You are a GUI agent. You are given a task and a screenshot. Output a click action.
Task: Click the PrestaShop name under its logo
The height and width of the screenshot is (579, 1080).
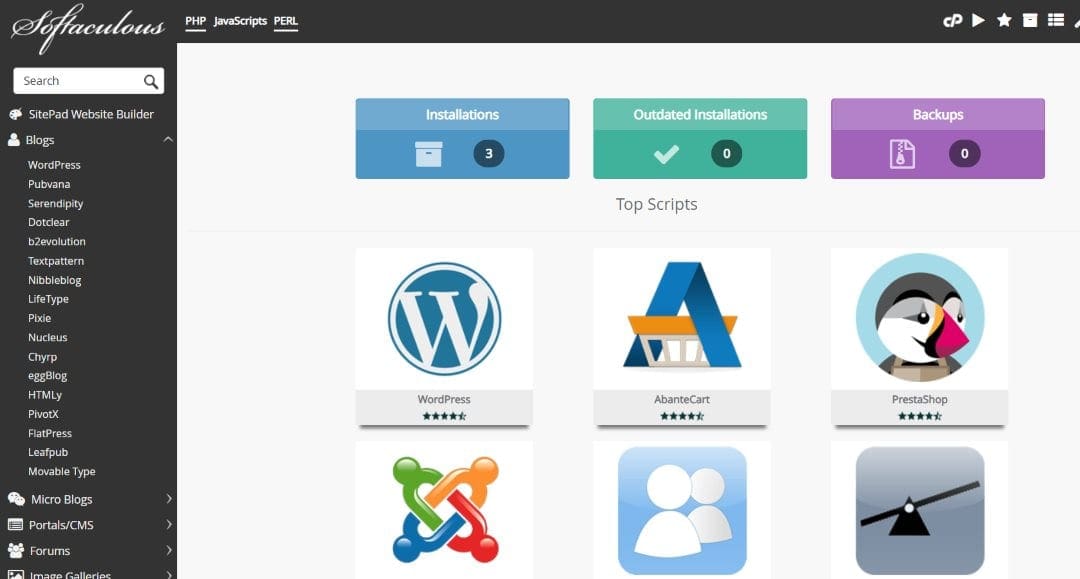[x=920, y=399]
